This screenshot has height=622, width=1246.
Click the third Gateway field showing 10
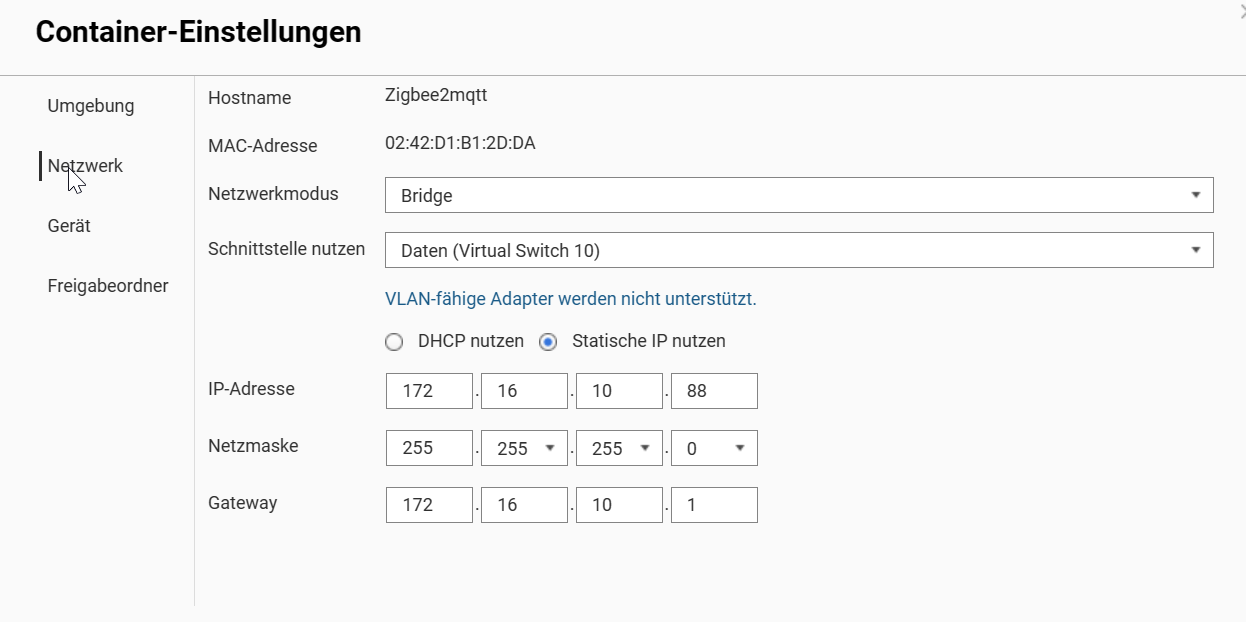[x=619, y=505]
